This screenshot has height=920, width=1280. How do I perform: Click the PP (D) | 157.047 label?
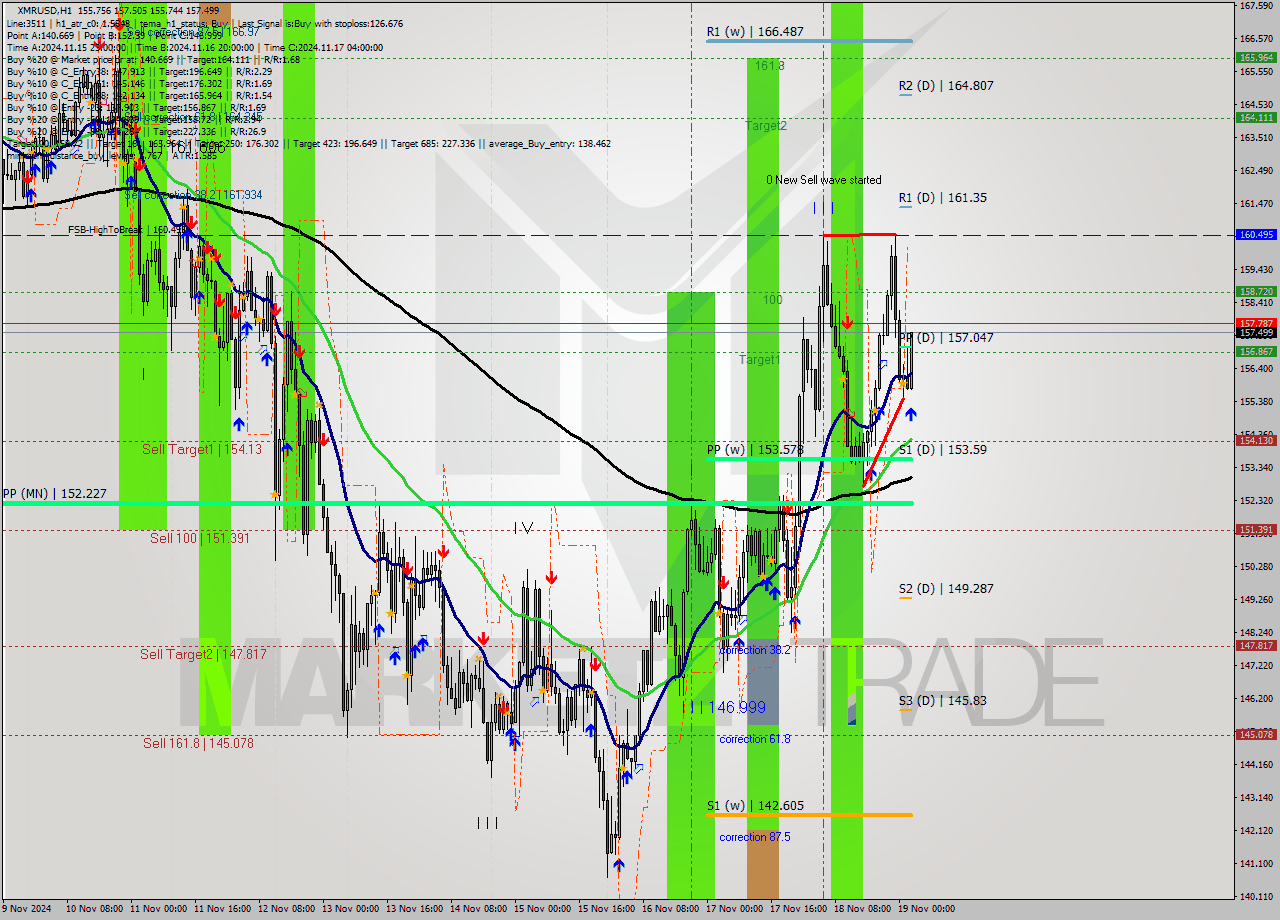tap(945, 338)
